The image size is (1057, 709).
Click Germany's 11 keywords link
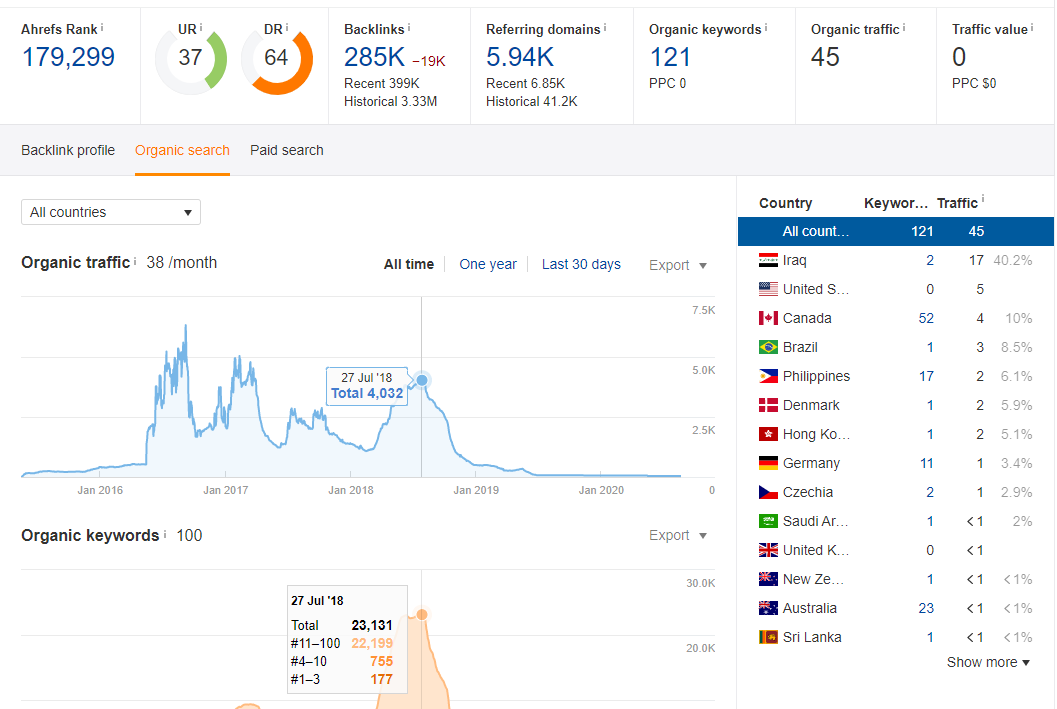tap(926, 463)
